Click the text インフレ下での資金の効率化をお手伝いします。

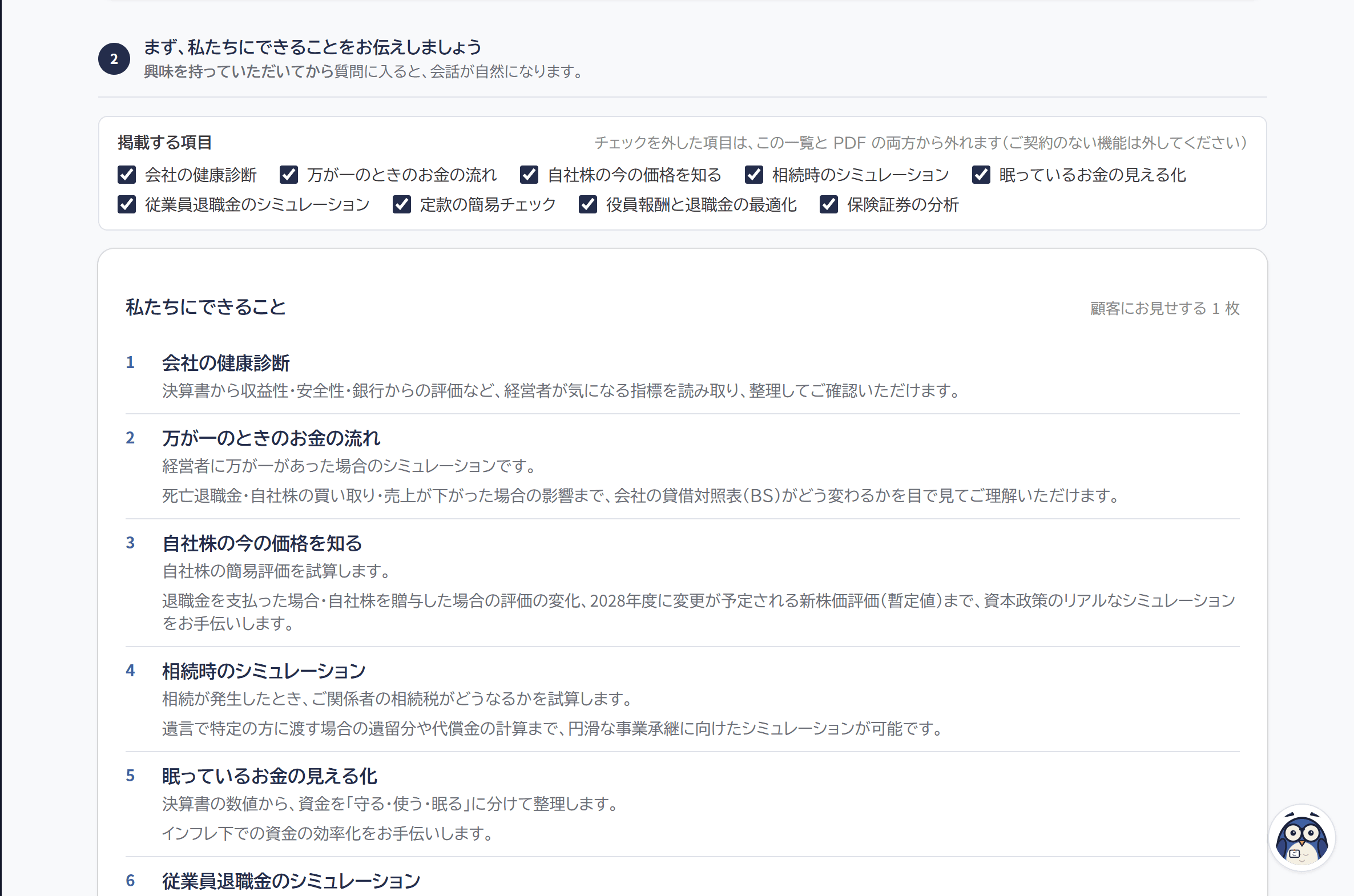click(329, 834)
